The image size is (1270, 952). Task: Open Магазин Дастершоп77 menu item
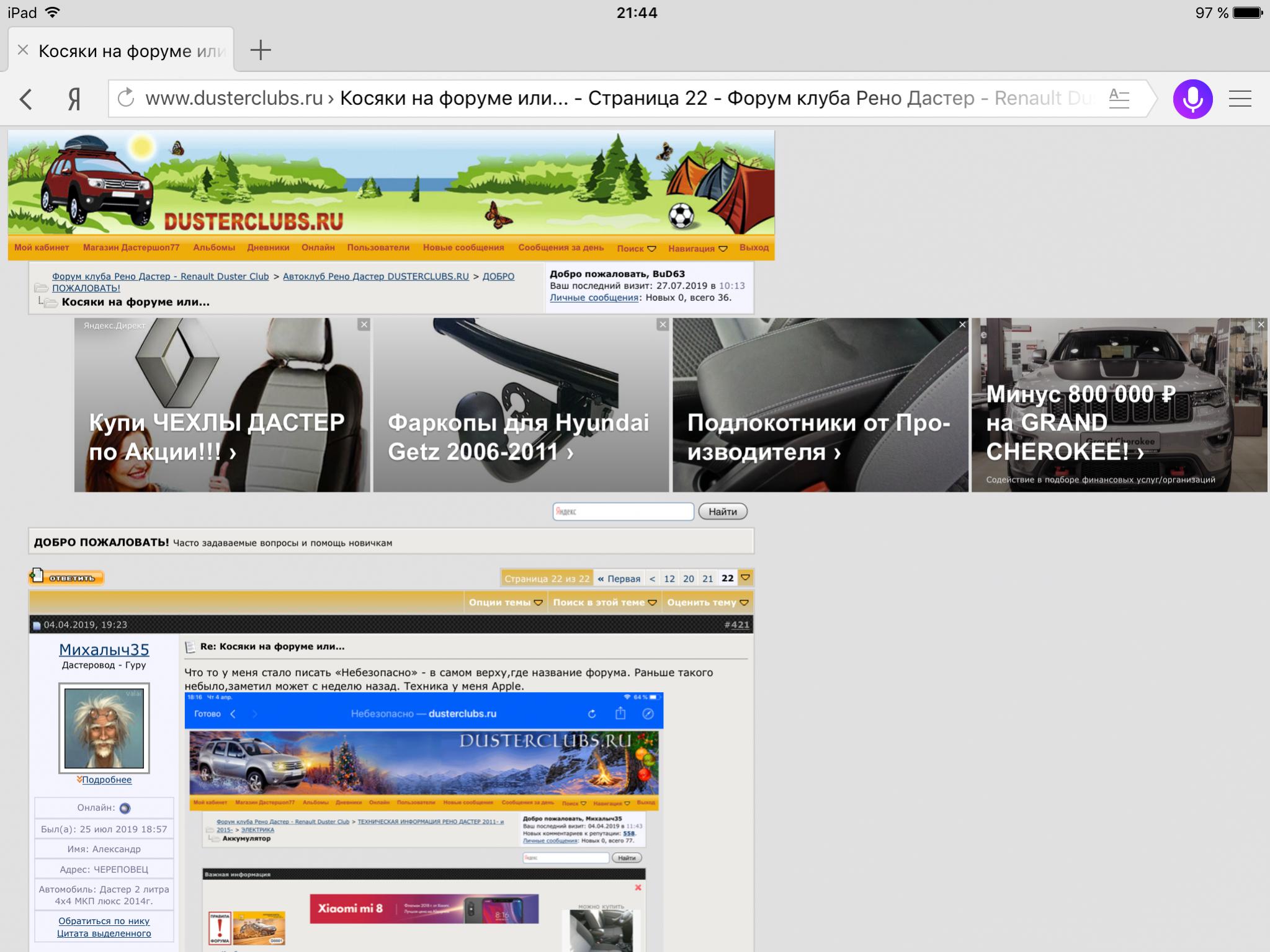tap(131, 247)
